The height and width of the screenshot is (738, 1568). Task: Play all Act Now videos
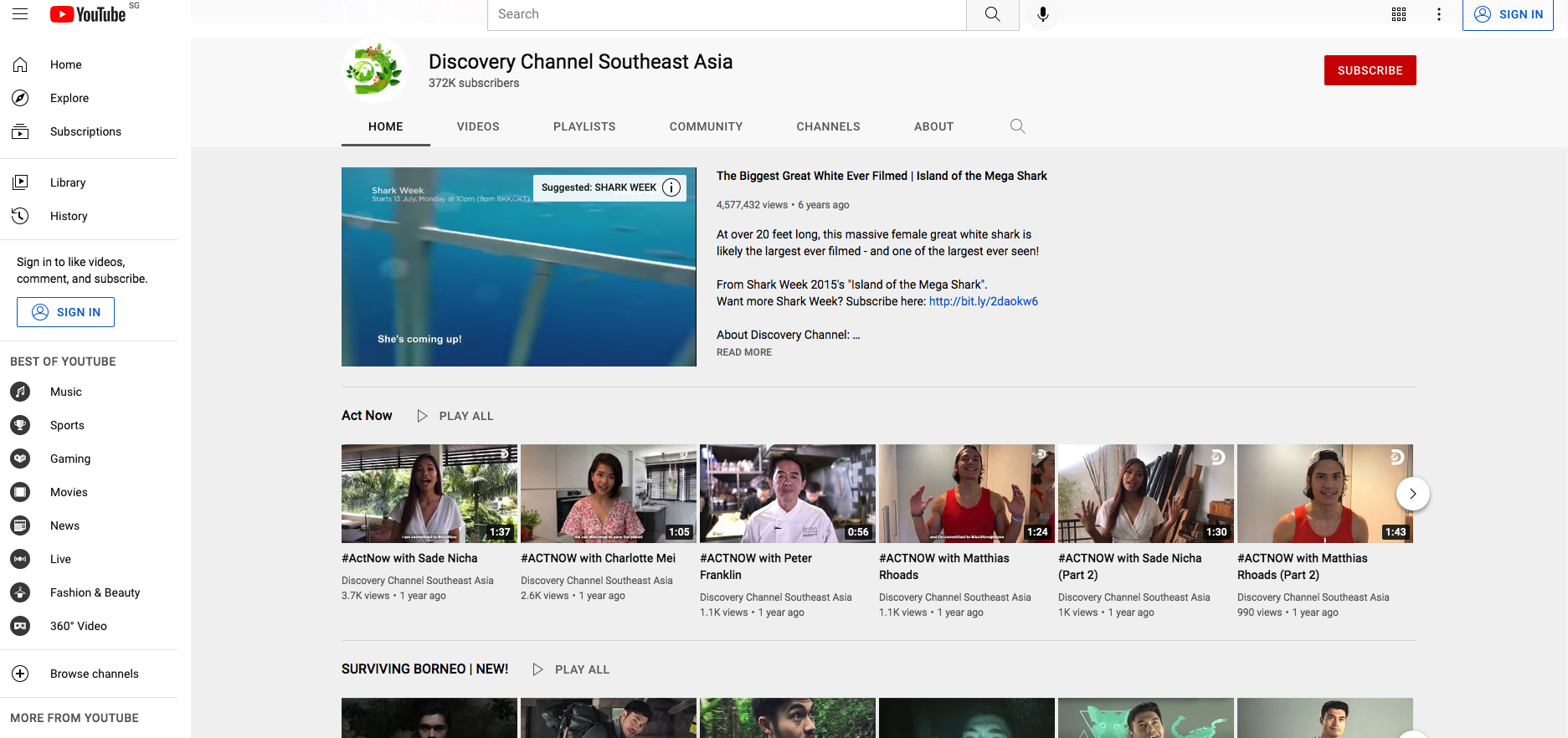pos(455,416)
